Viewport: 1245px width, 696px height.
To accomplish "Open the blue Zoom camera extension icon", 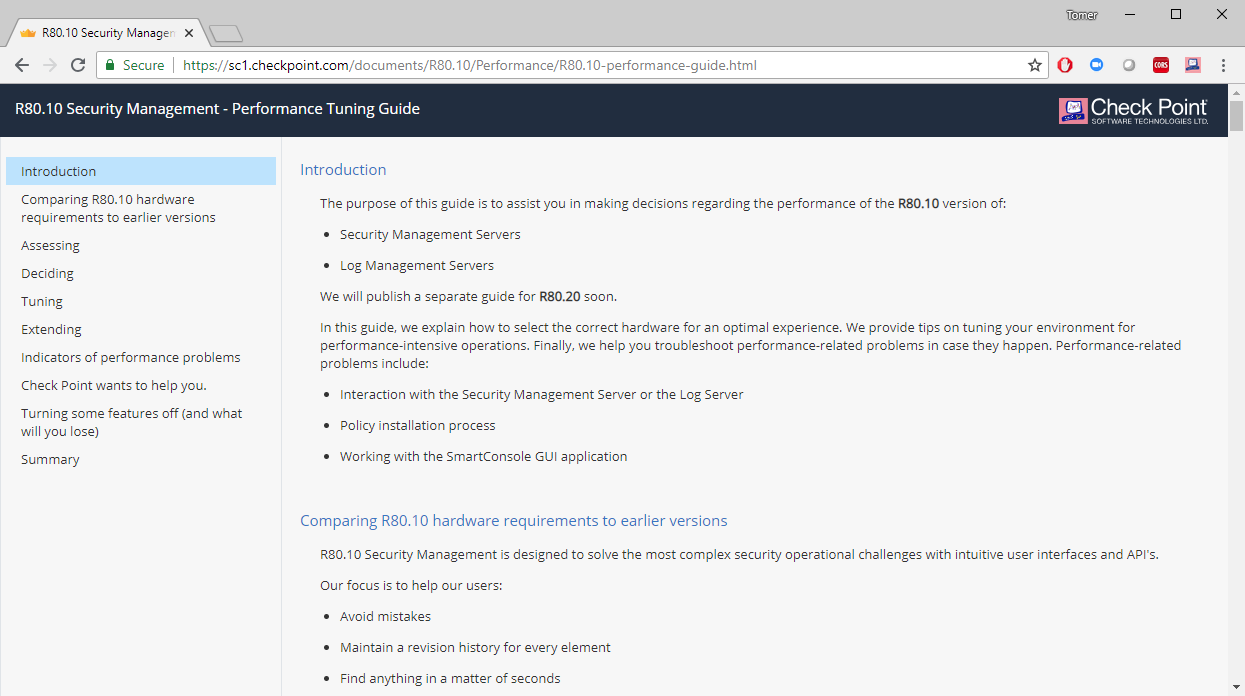I will pos(1096,65).
